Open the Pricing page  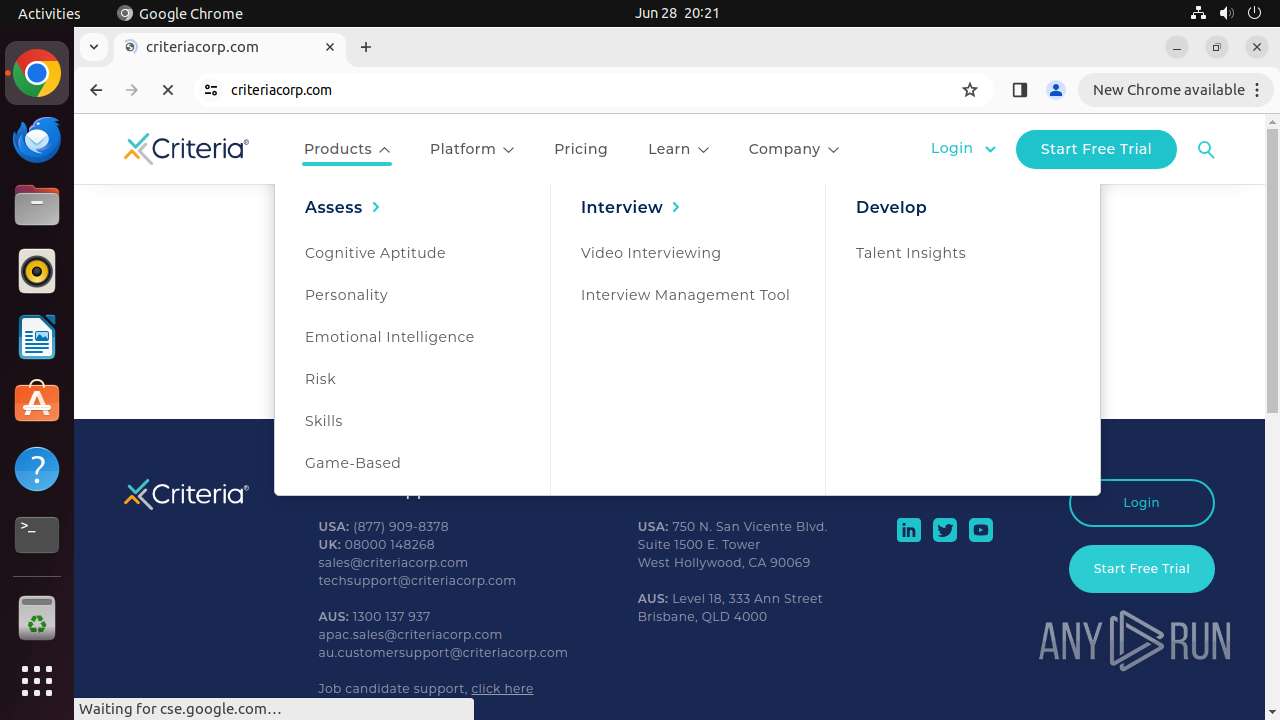(581, 149)
